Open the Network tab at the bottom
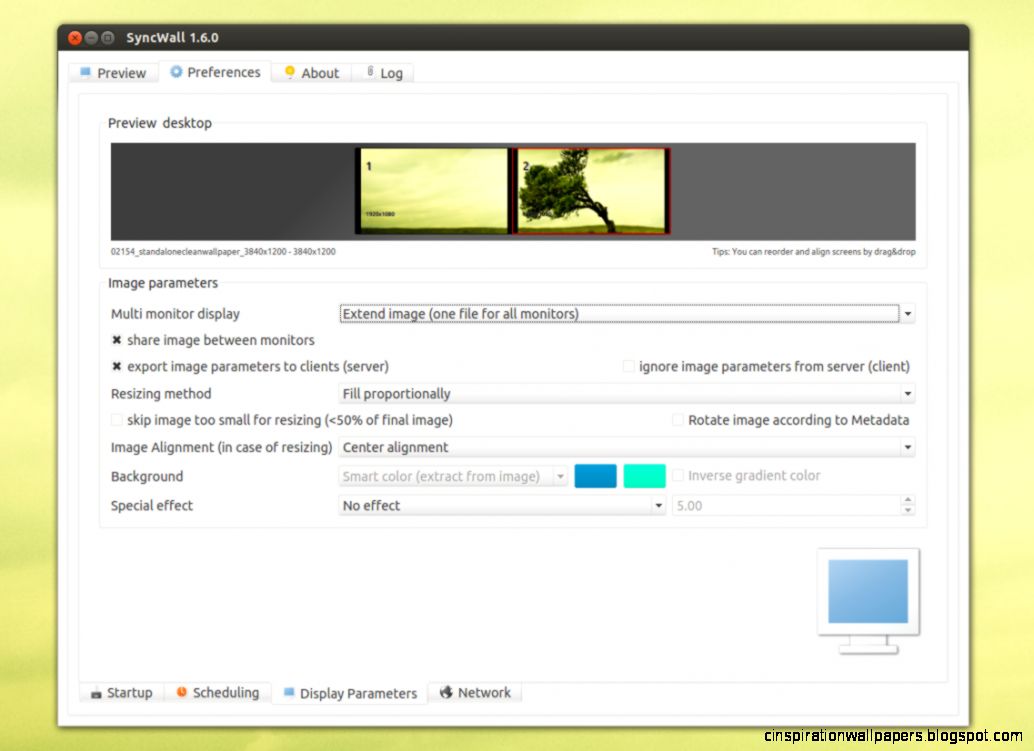 coord(475,691)
